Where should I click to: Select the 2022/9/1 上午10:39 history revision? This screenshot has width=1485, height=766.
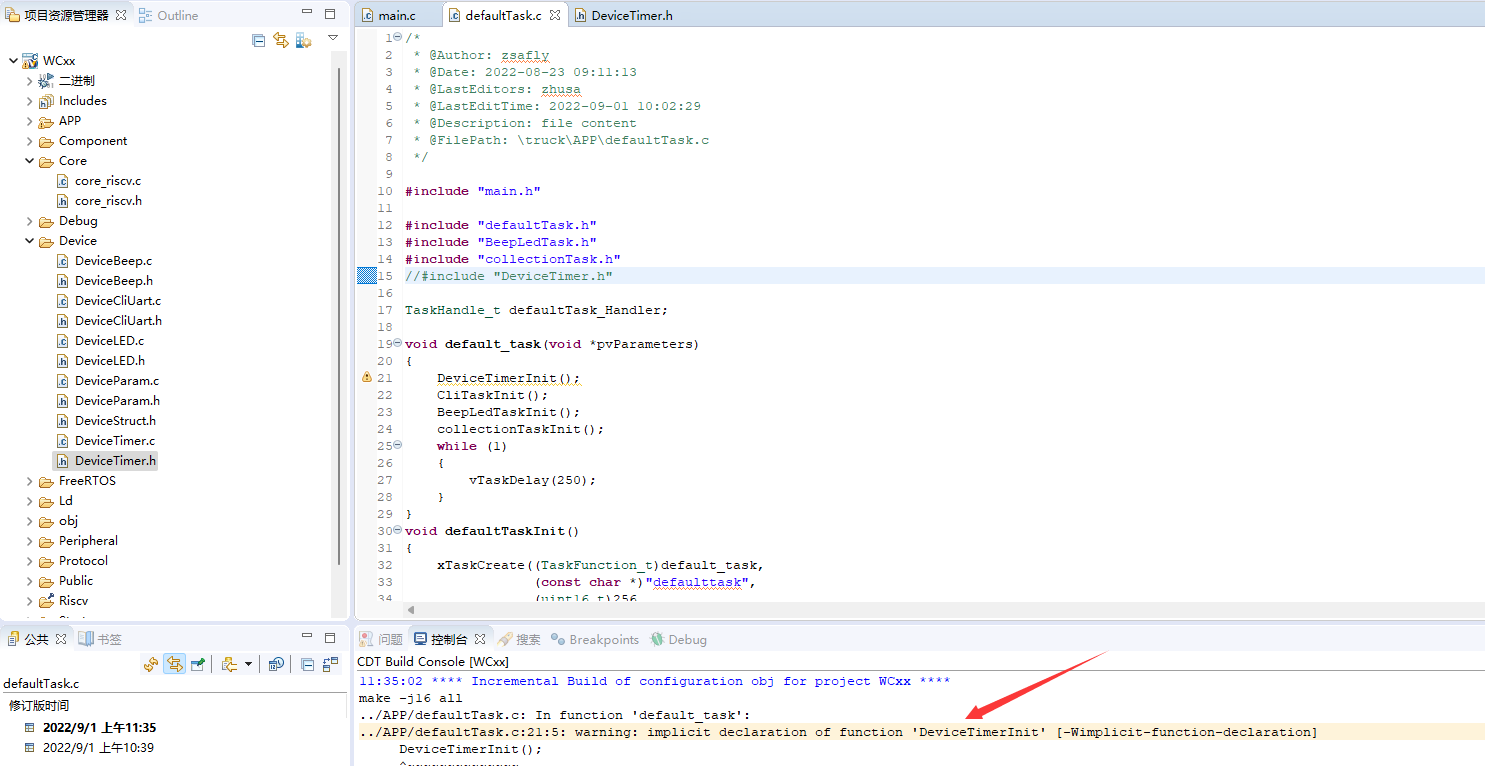point(97,747)
